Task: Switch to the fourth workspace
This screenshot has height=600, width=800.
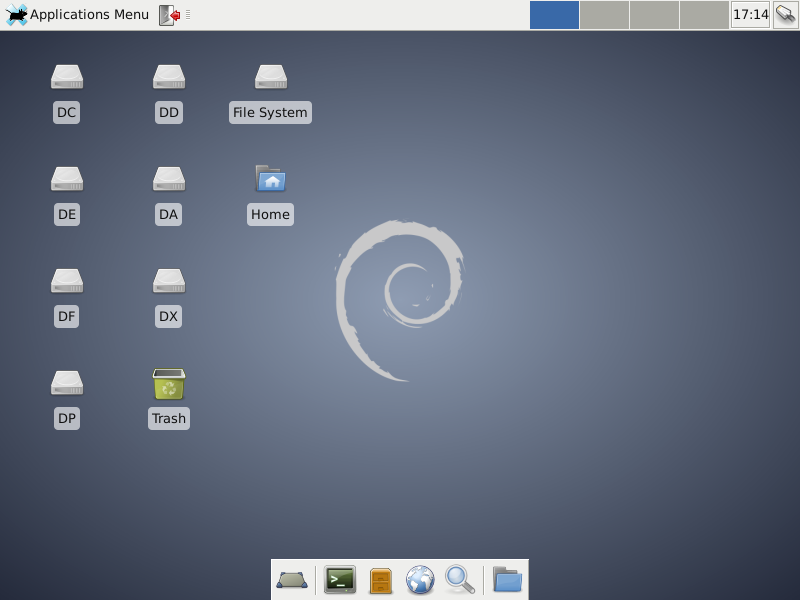Action: tap(703, 15)
